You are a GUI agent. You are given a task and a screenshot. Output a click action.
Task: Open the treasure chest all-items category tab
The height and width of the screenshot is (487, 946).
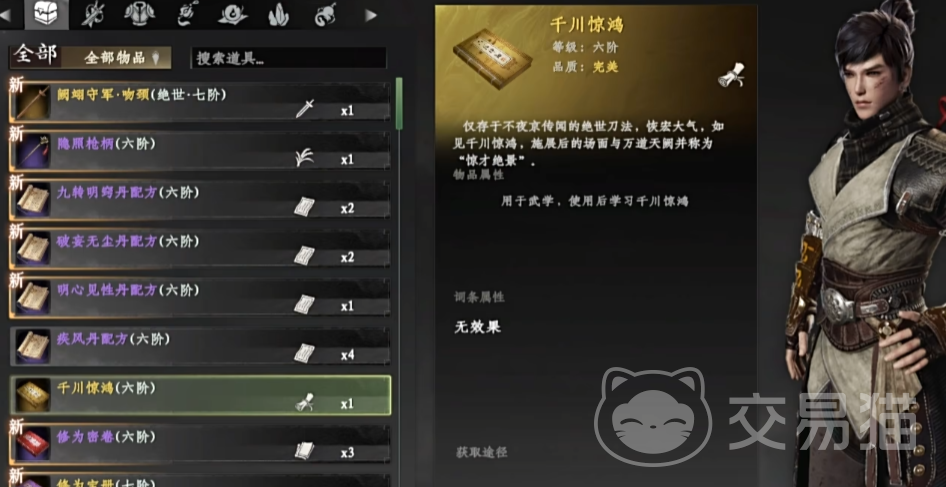46,14
